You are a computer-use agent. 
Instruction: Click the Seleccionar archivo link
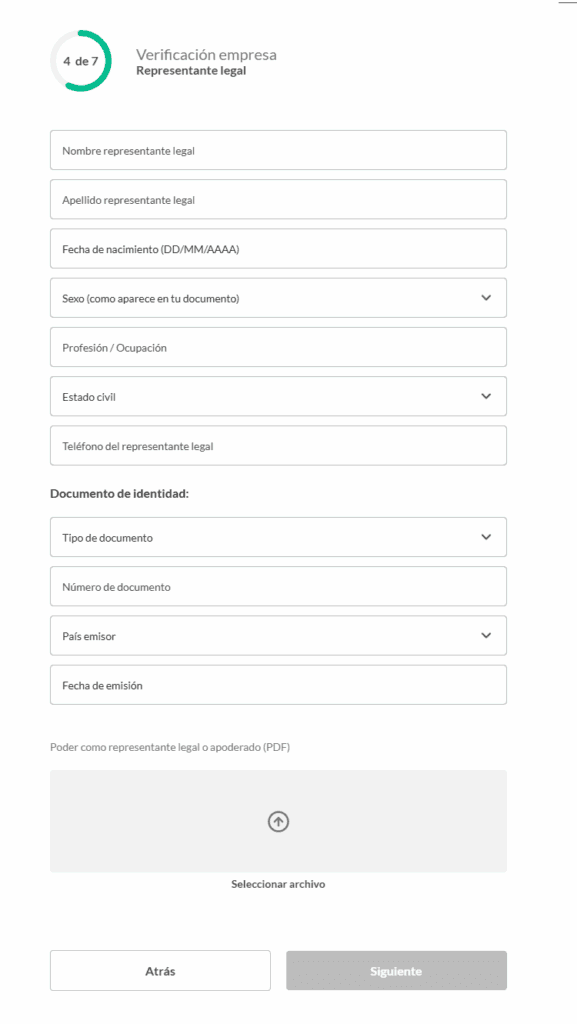pyautogui.click(x=278, y=884)
